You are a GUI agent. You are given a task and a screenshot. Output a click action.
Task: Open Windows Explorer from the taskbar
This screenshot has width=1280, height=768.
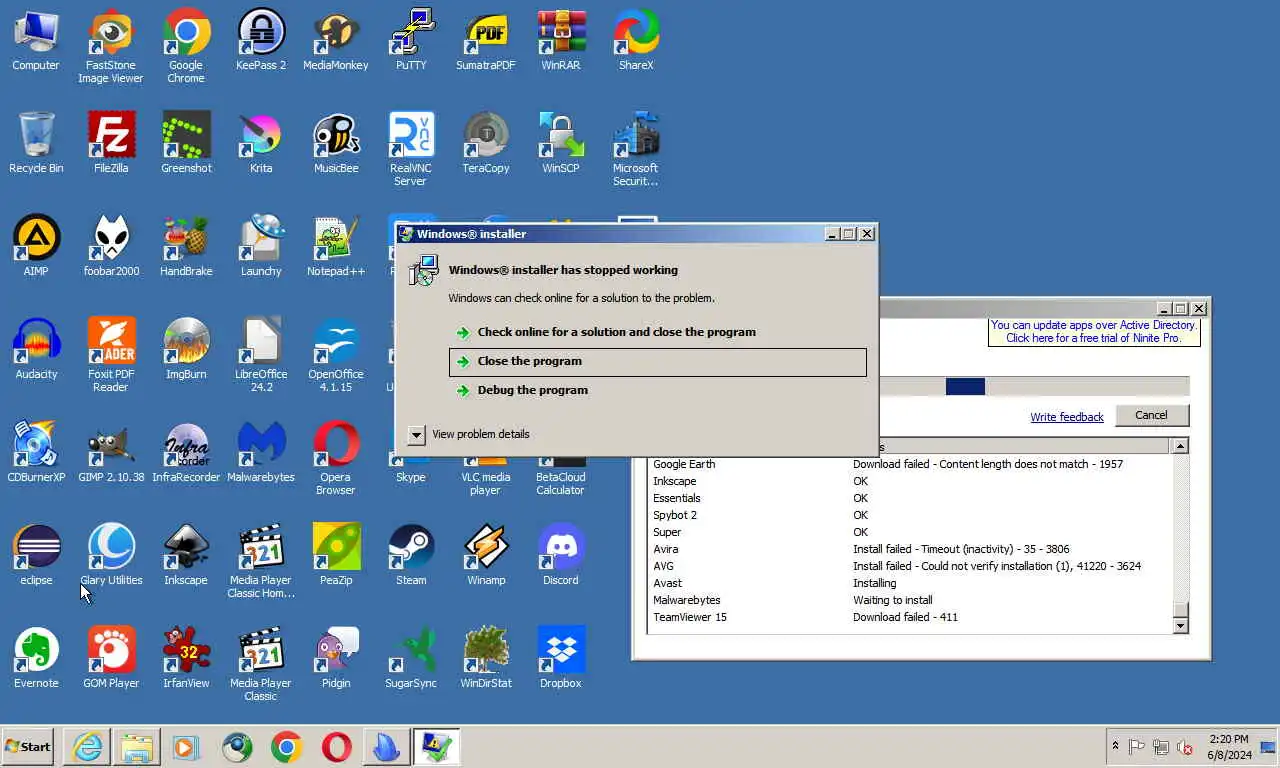(137, 746)
